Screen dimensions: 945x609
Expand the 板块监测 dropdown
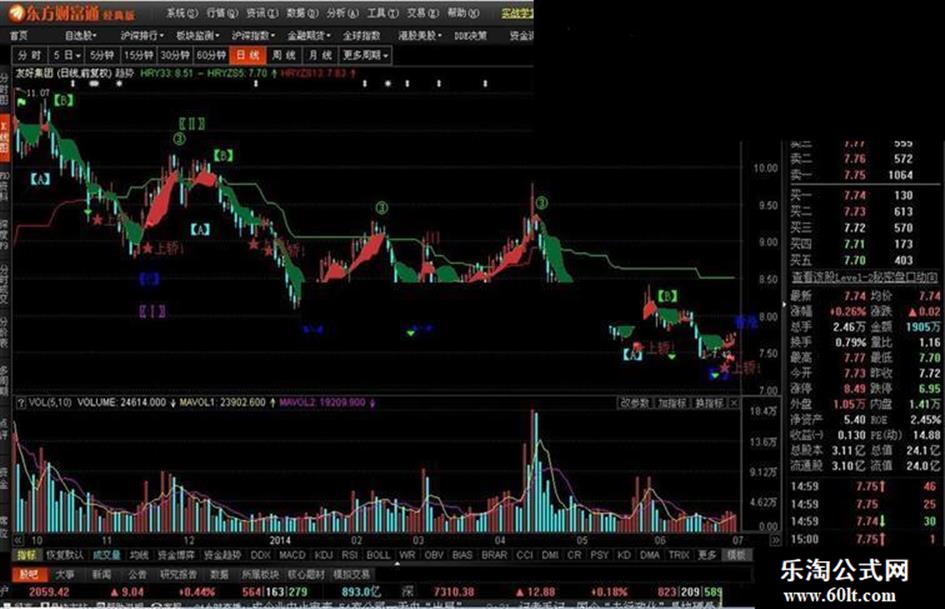[198, 36]
